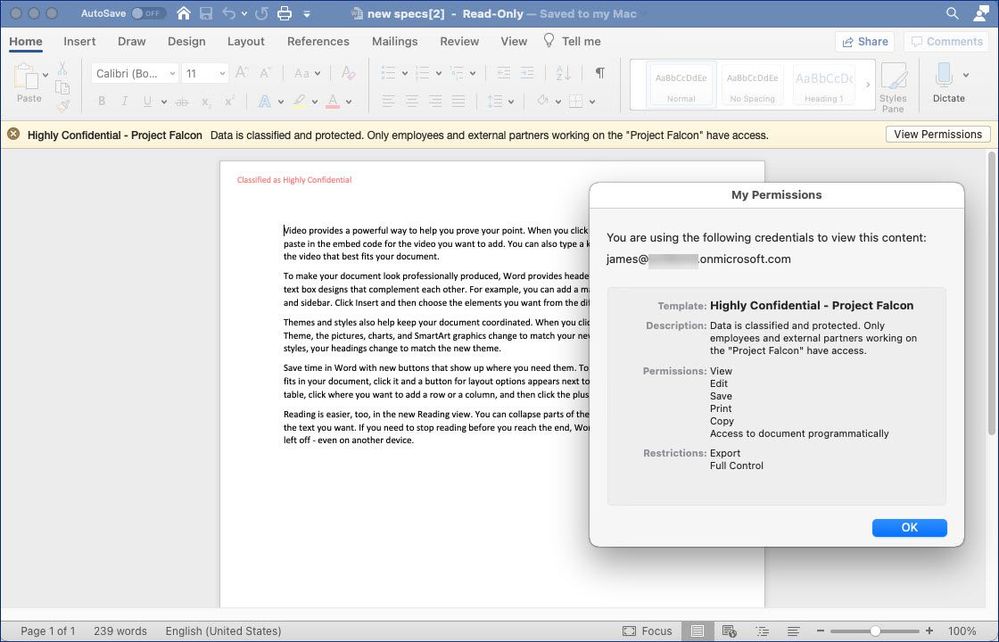
Task: Switch to Outline view in status bar
Action: [x=761, y=631]
